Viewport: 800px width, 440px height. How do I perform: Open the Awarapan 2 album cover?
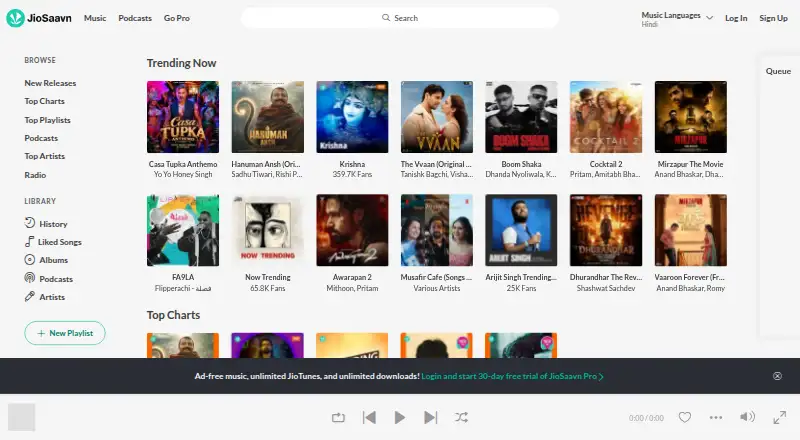point(352,230)
